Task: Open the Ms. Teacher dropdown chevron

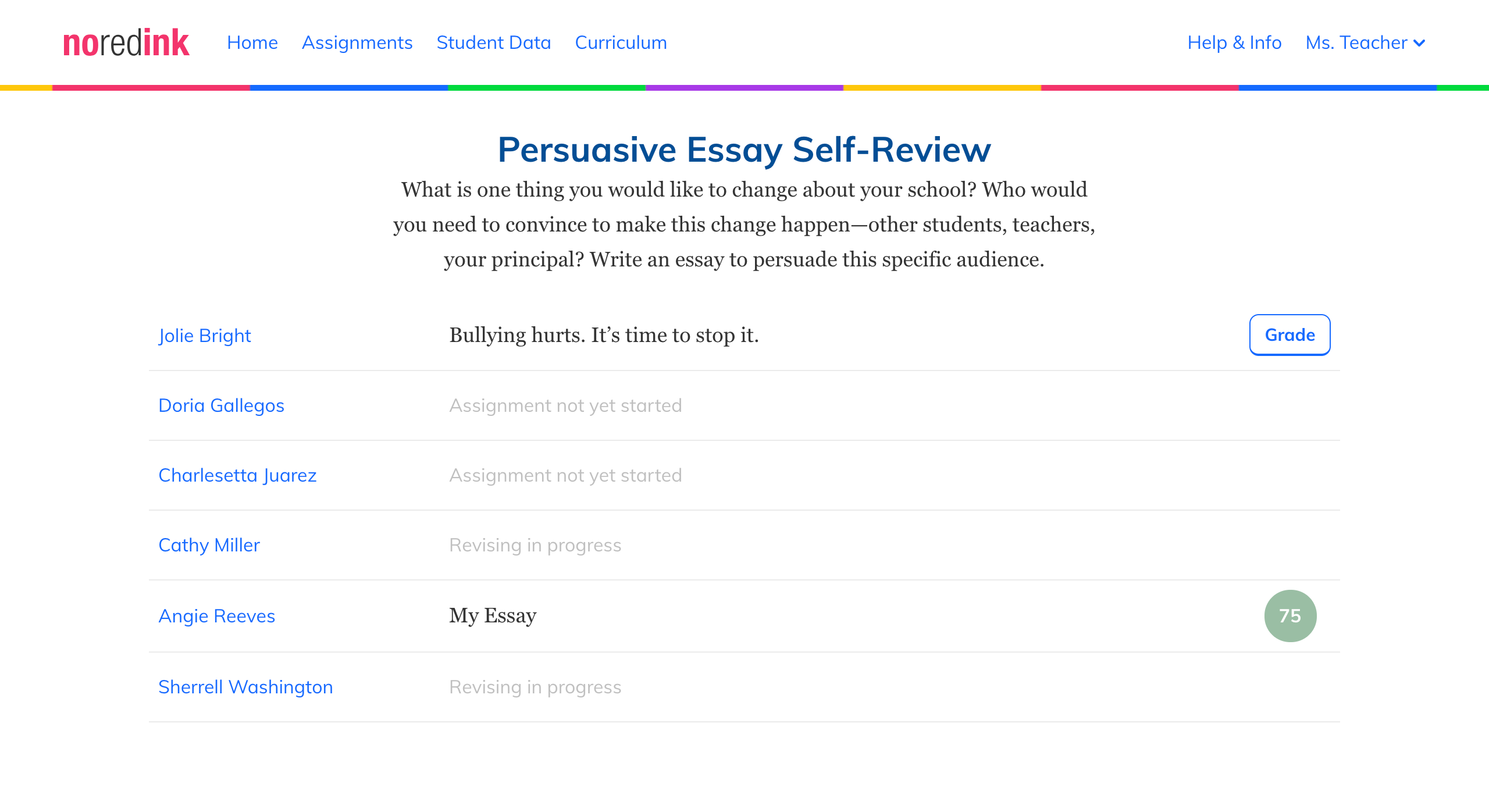Action: [1419, 43]
